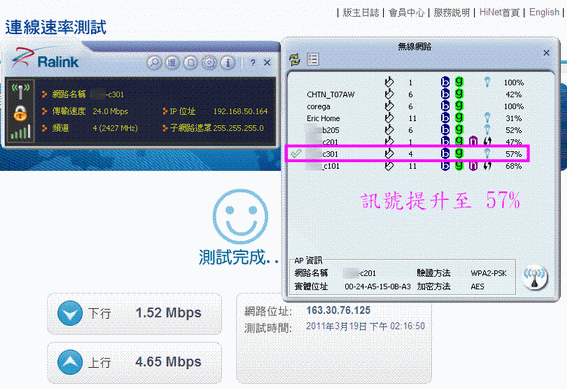Click the 4.65 Mbps upload result
Screen dimensions: 567x389
168,362
